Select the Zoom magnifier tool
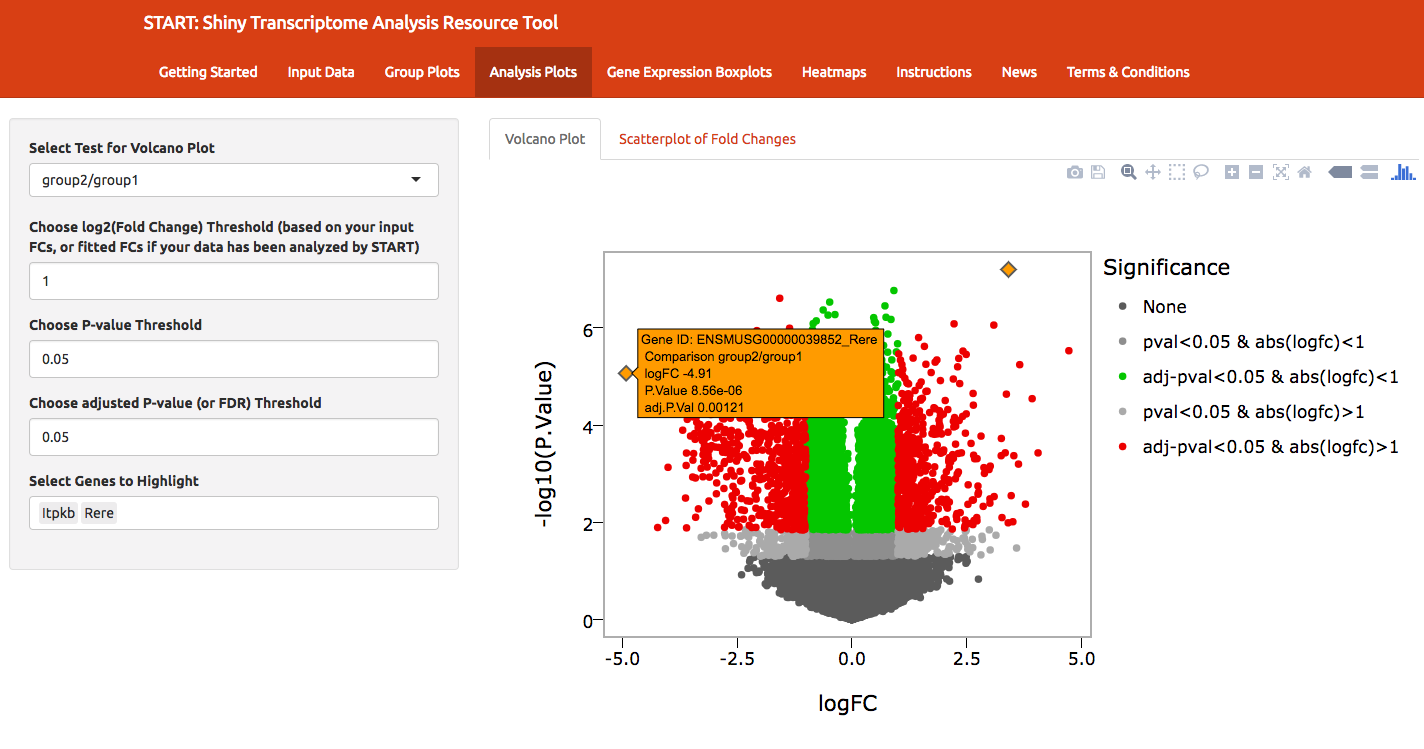Viewport: 1424px width, 749px height. click(x=1128, y=172)
